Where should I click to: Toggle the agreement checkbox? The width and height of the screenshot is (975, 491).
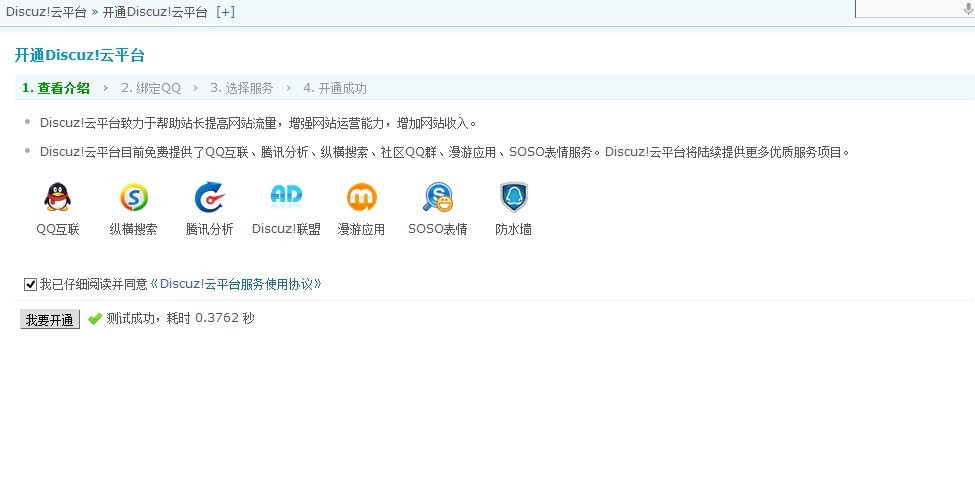coord(30,285)
